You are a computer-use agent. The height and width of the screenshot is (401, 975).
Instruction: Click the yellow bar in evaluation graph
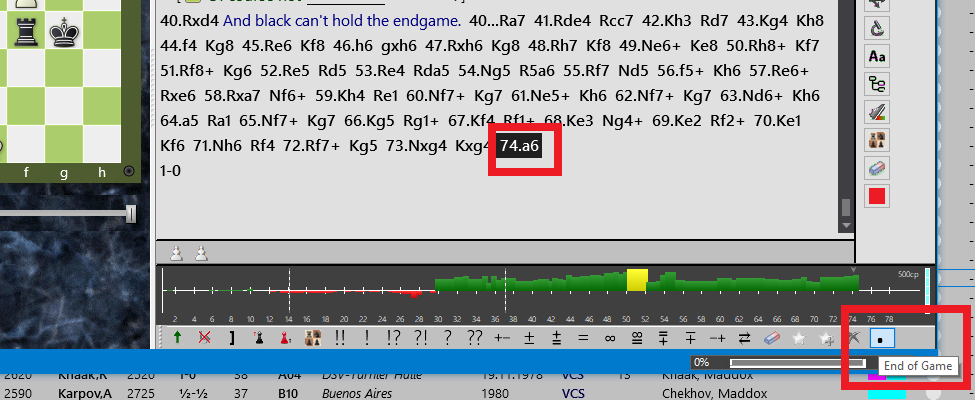pyautogui.click(x=637, y=280)
